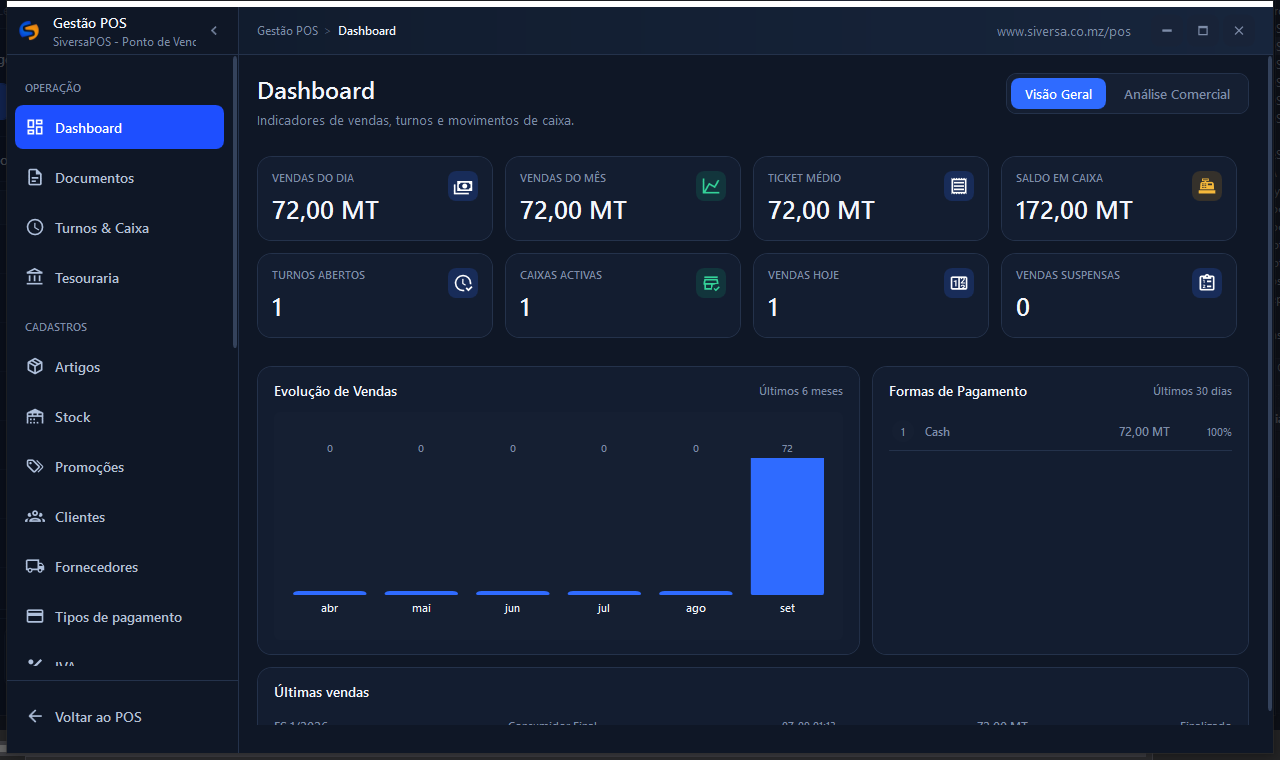The width and height of the screenshot is (1280, 760).
Task: Open Artigos in the sidebar
Action: [x=119, y=367]
